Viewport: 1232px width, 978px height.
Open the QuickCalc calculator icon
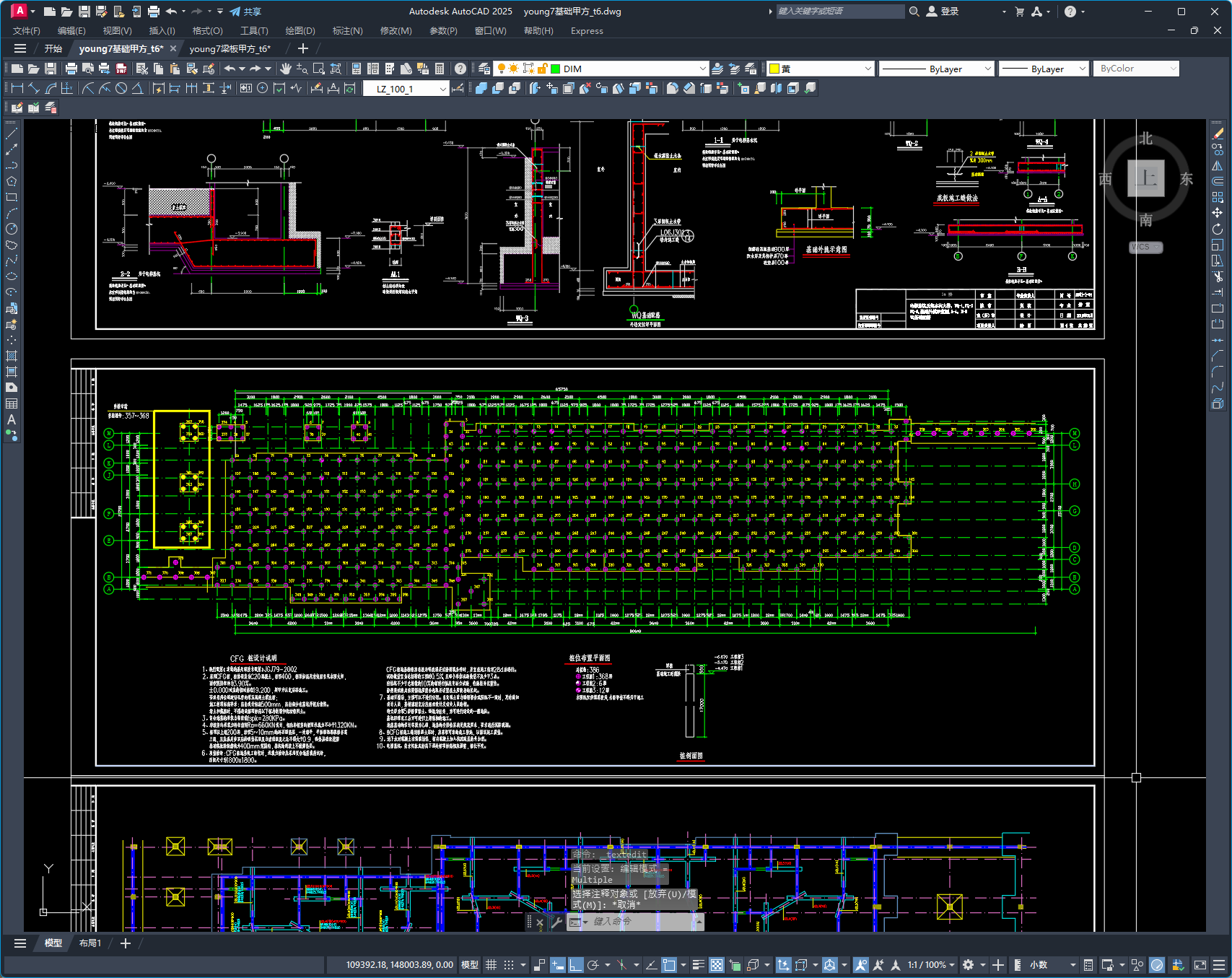(440, 69)
